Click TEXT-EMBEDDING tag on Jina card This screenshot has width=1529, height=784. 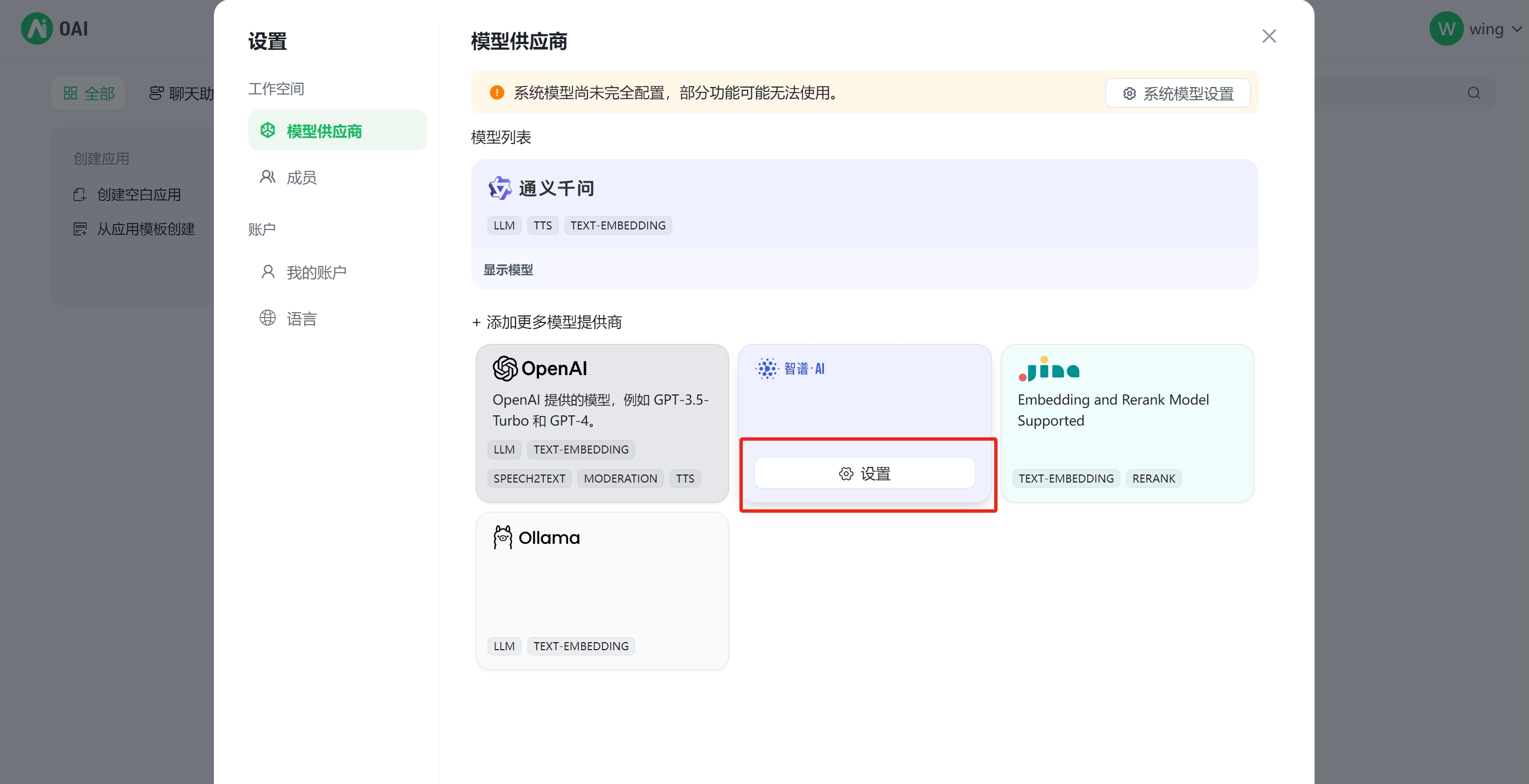pos(1066,478)
